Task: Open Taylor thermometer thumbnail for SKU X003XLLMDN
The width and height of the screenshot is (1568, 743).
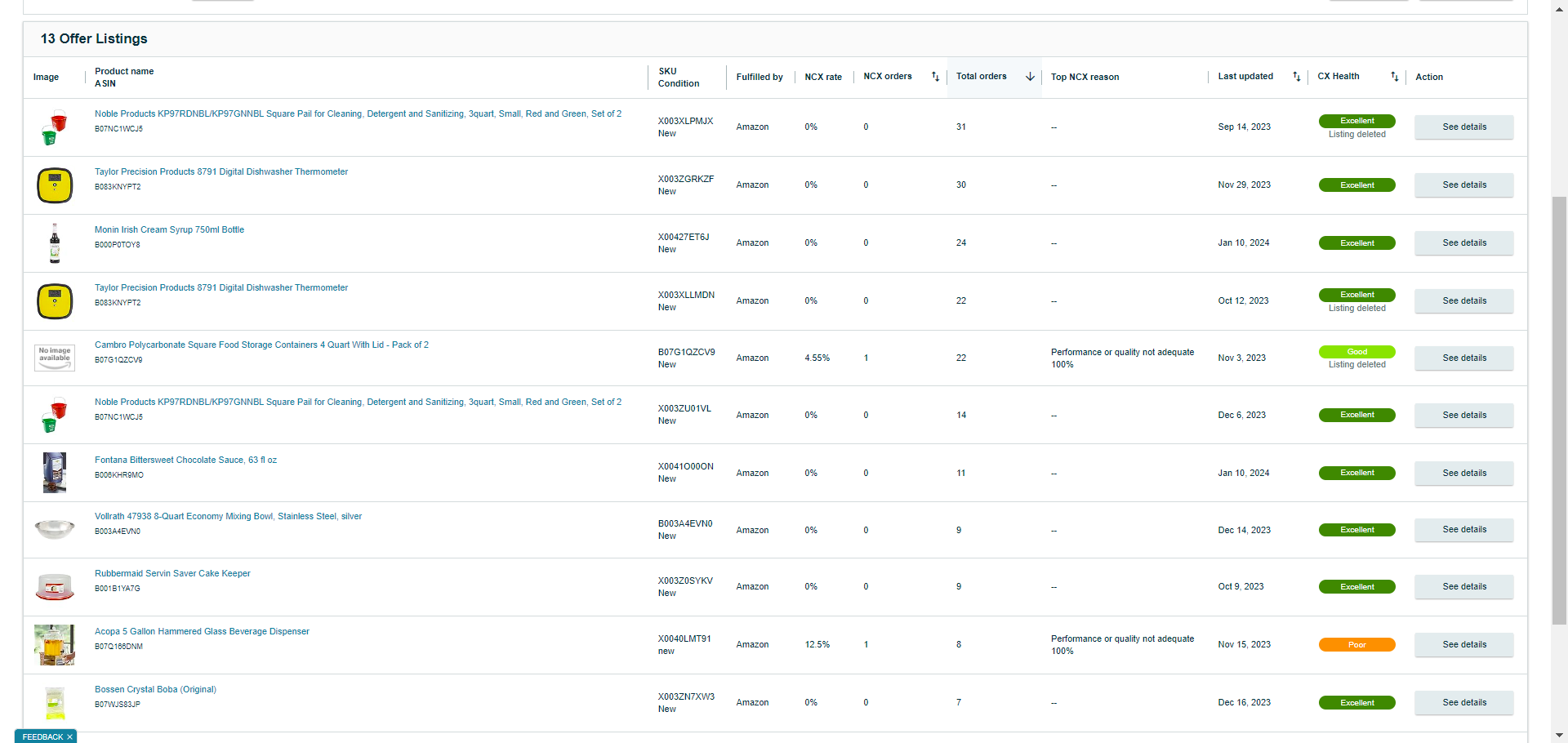Action: (x=55, y=301)
